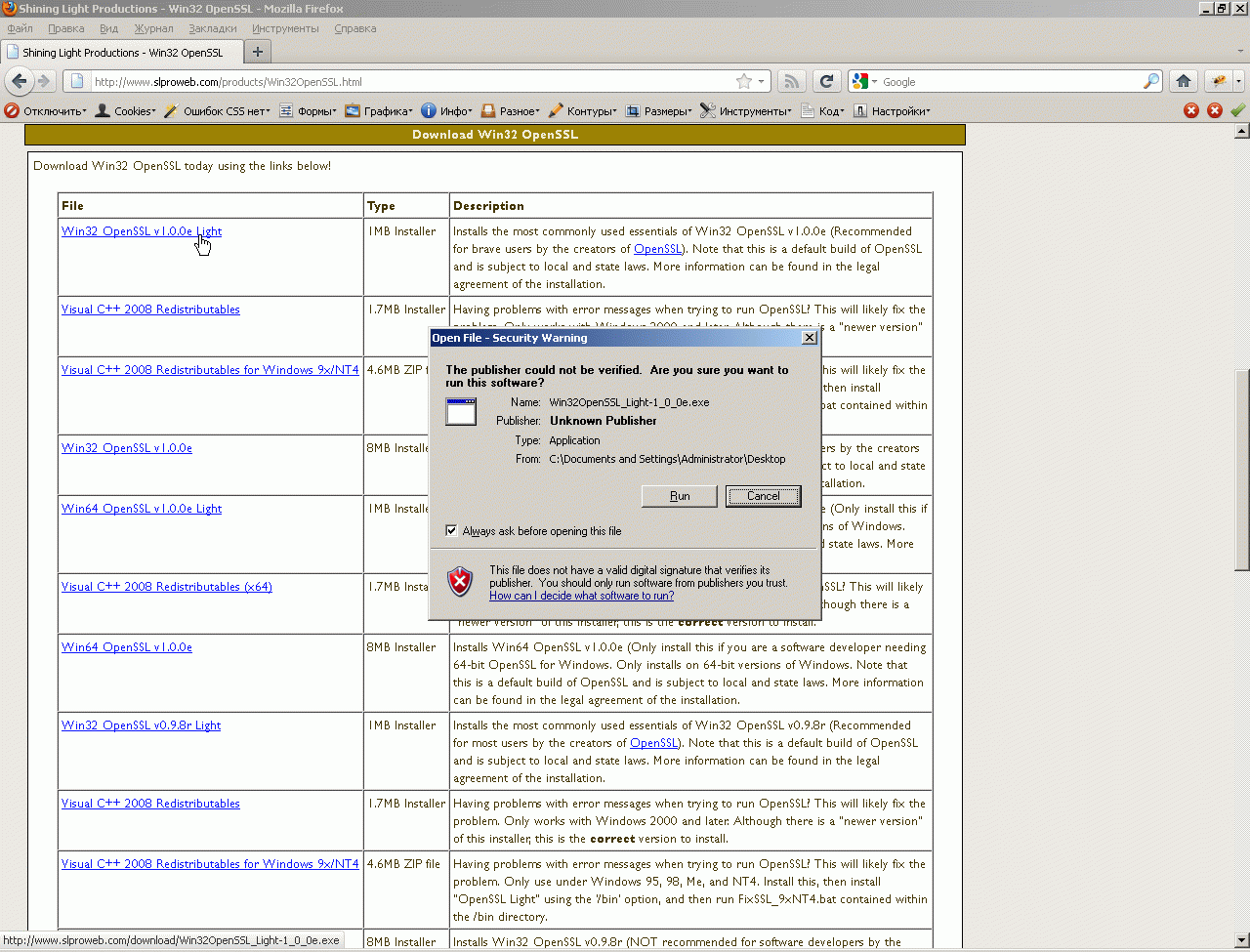
Task: Expand the Размеры toolbar menu
Action: pyautogui.click(x=658, y=110)
